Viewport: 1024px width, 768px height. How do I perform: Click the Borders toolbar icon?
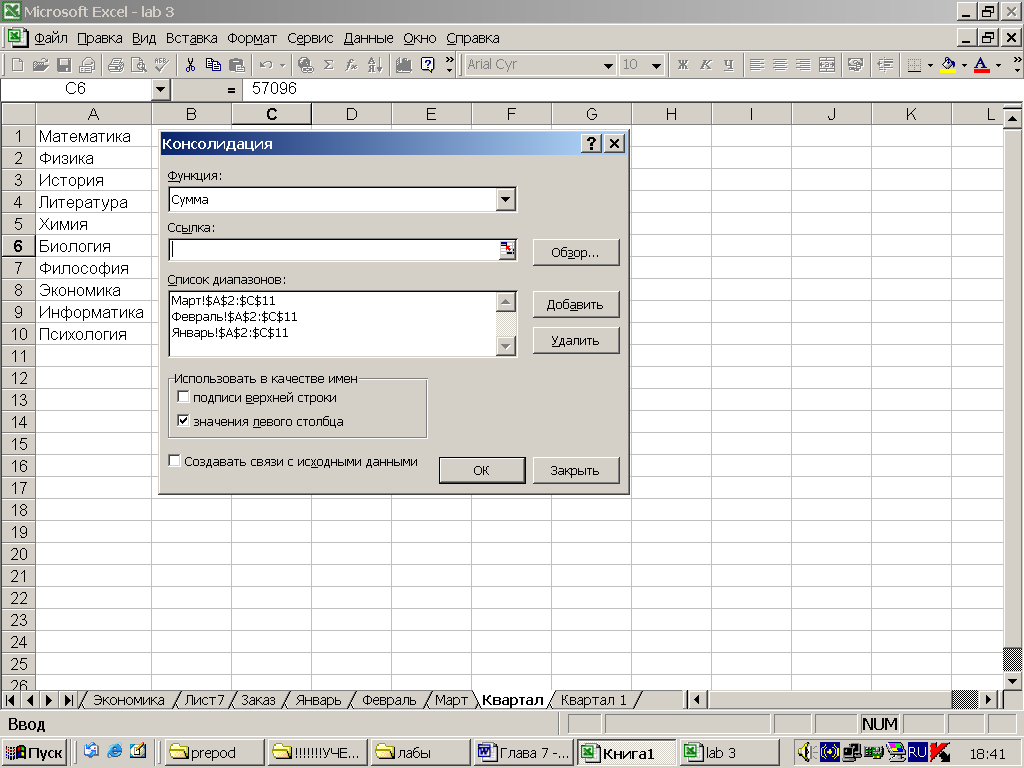click(x=914, y=65)
